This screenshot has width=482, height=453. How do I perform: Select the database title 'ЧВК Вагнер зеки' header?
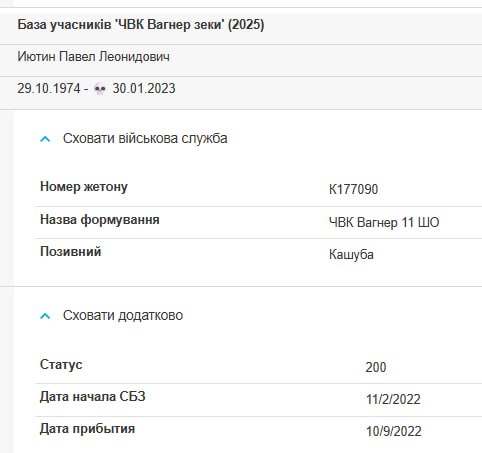pos(141,25)
